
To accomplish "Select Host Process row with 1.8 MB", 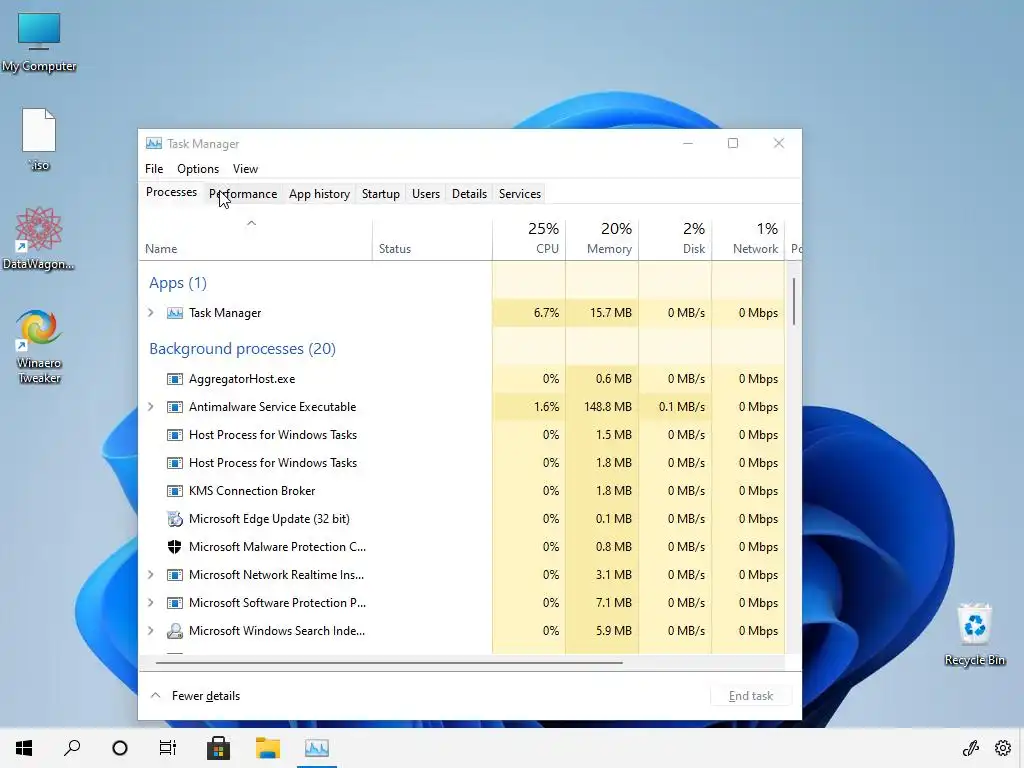I will (462, 463).
